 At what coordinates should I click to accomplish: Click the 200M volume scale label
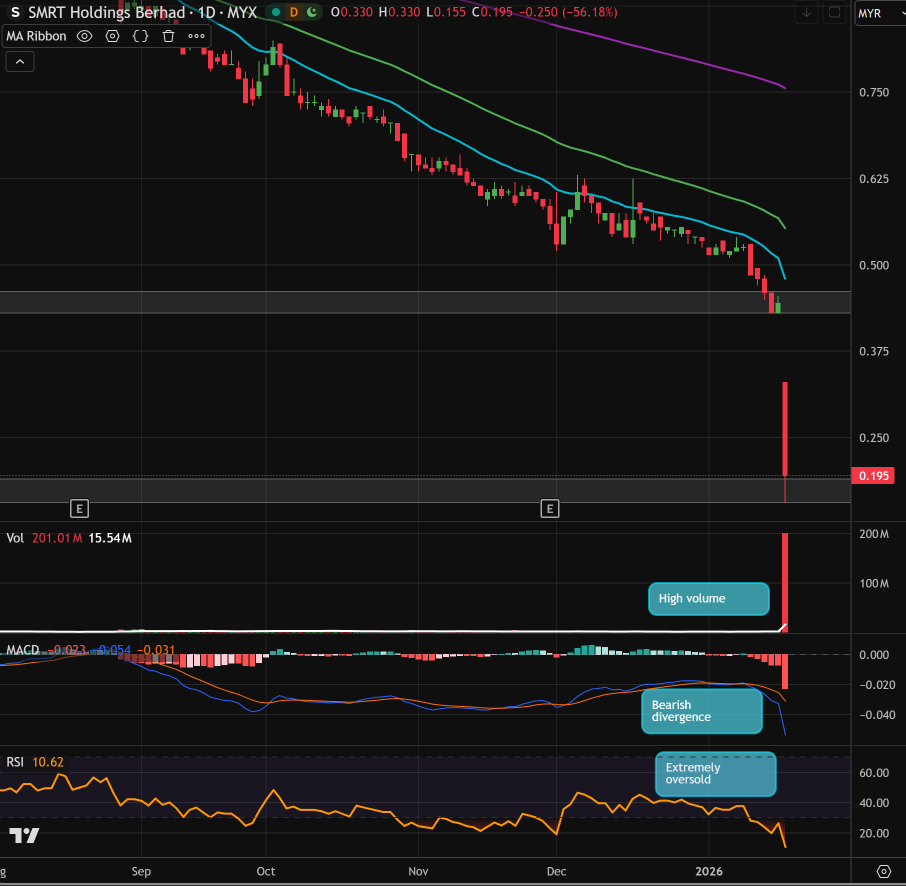(874, 534)
